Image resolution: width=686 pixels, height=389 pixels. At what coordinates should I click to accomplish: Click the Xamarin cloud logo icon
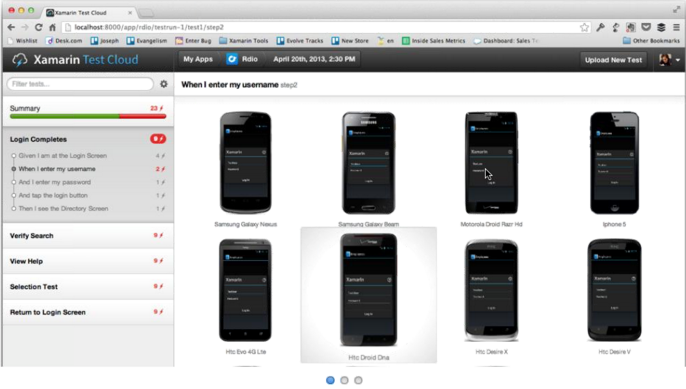click(19, 60)
